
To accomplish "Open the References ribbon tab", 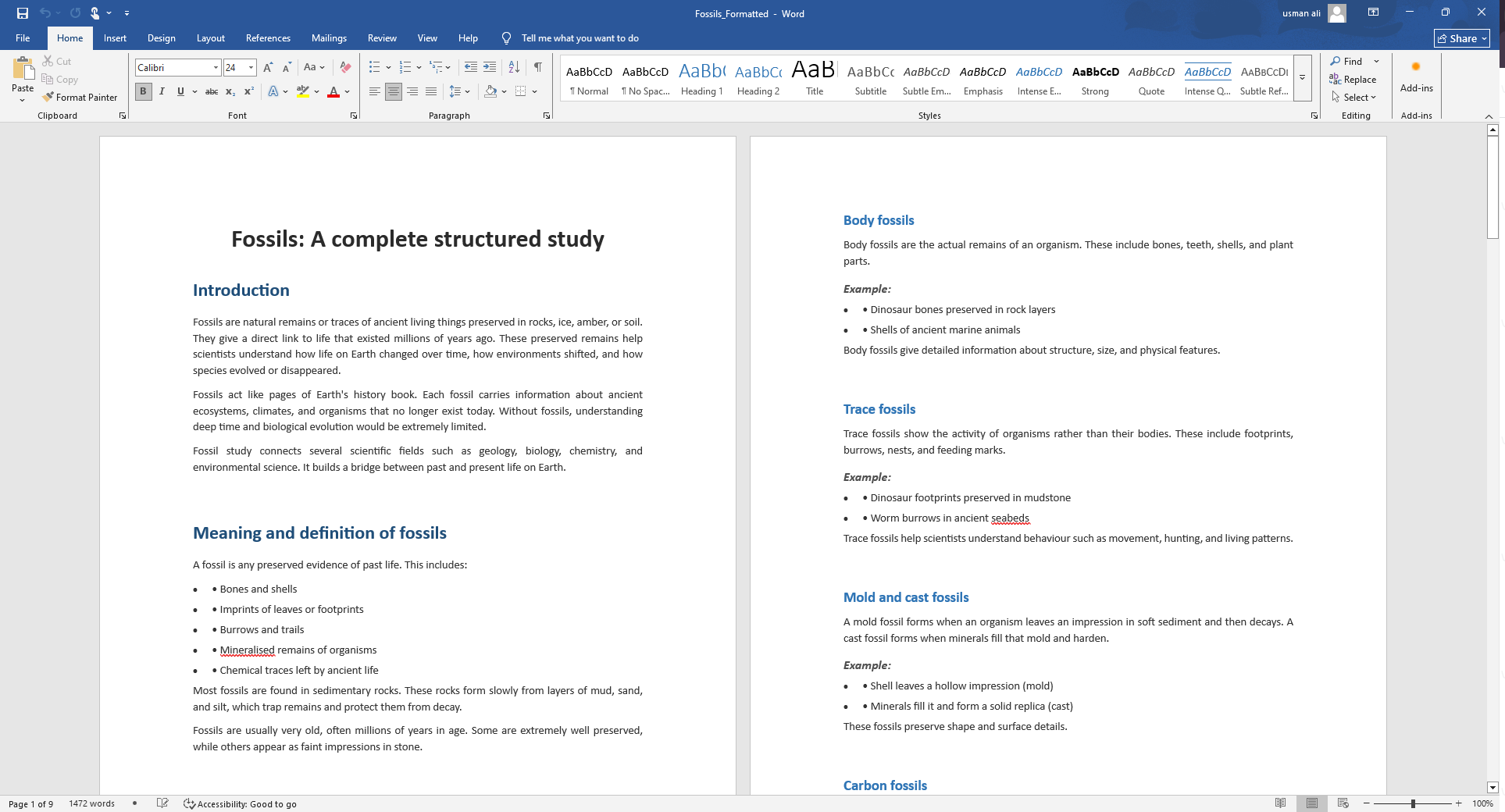I will tap(268, 38).
